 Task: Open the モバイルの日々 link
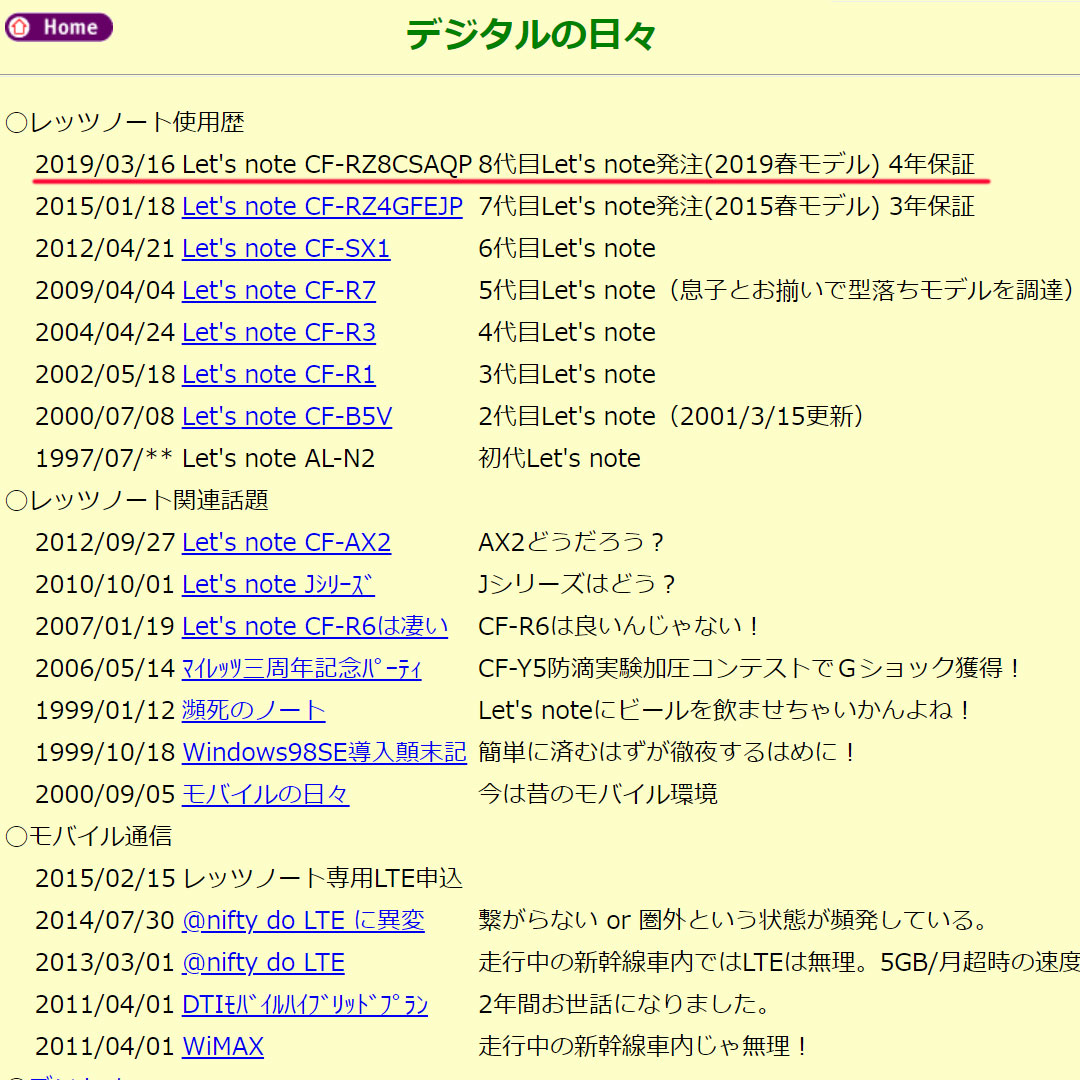(265, 795)
